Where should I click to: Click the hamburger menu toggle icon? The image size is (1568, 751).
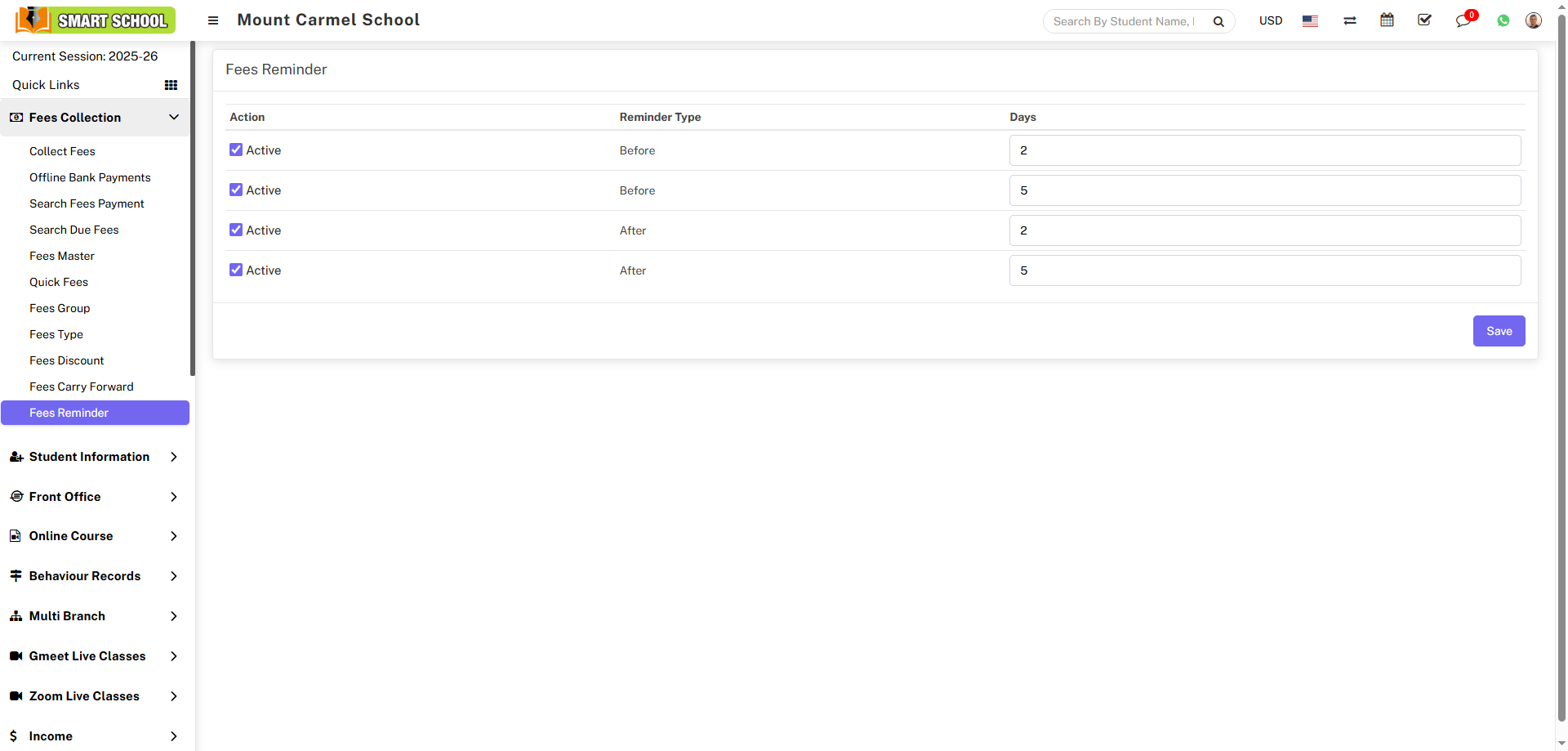(x=213, y=20)
